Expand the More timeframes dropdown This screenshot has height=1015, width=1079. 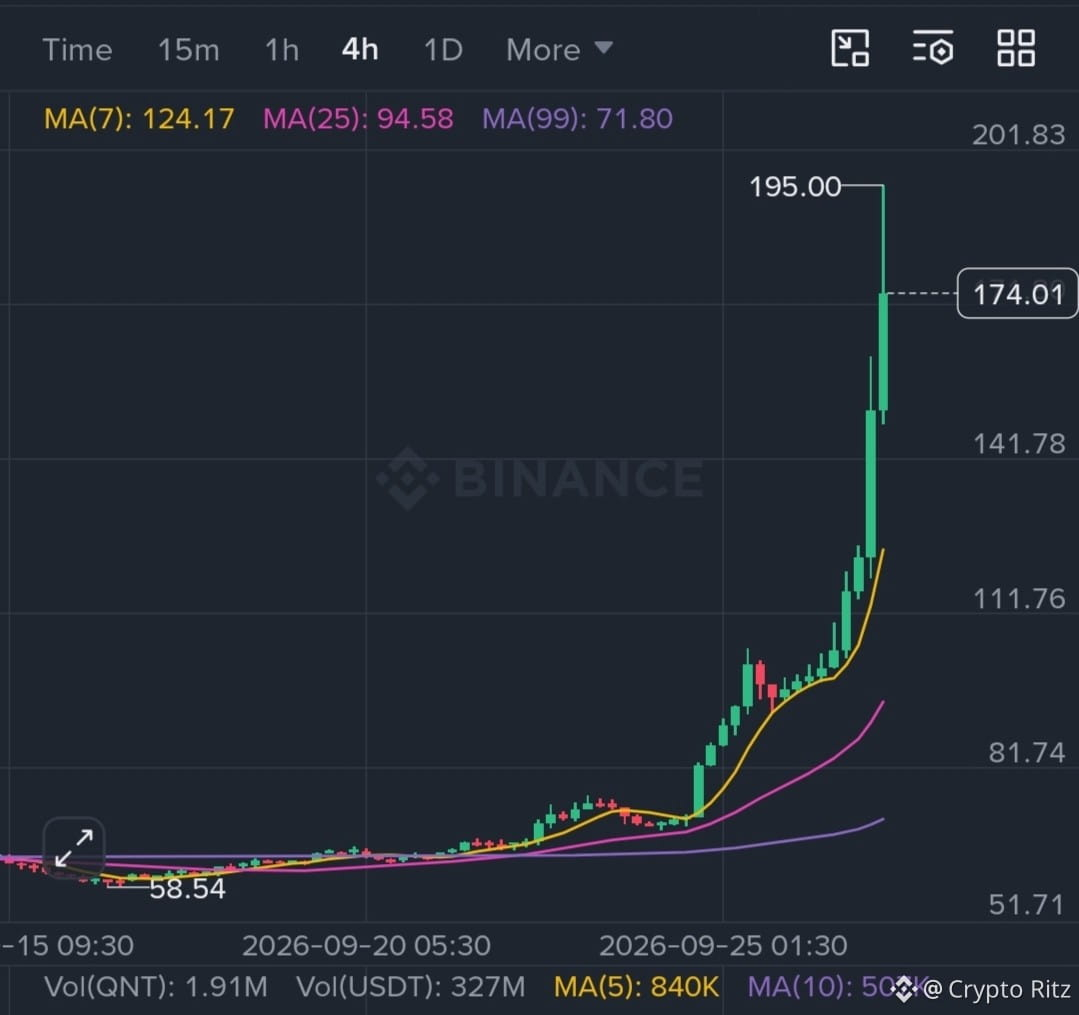click(x=559, y=50)
